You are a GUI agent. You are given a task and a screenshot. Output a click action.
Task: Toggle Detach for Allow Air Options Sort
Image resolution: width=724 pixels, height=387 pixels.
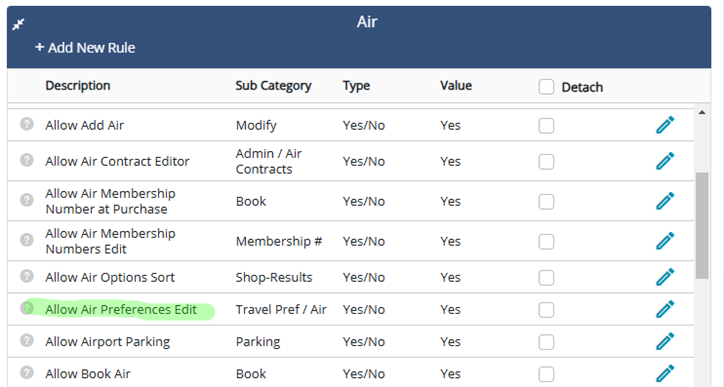tap(546, 278)
